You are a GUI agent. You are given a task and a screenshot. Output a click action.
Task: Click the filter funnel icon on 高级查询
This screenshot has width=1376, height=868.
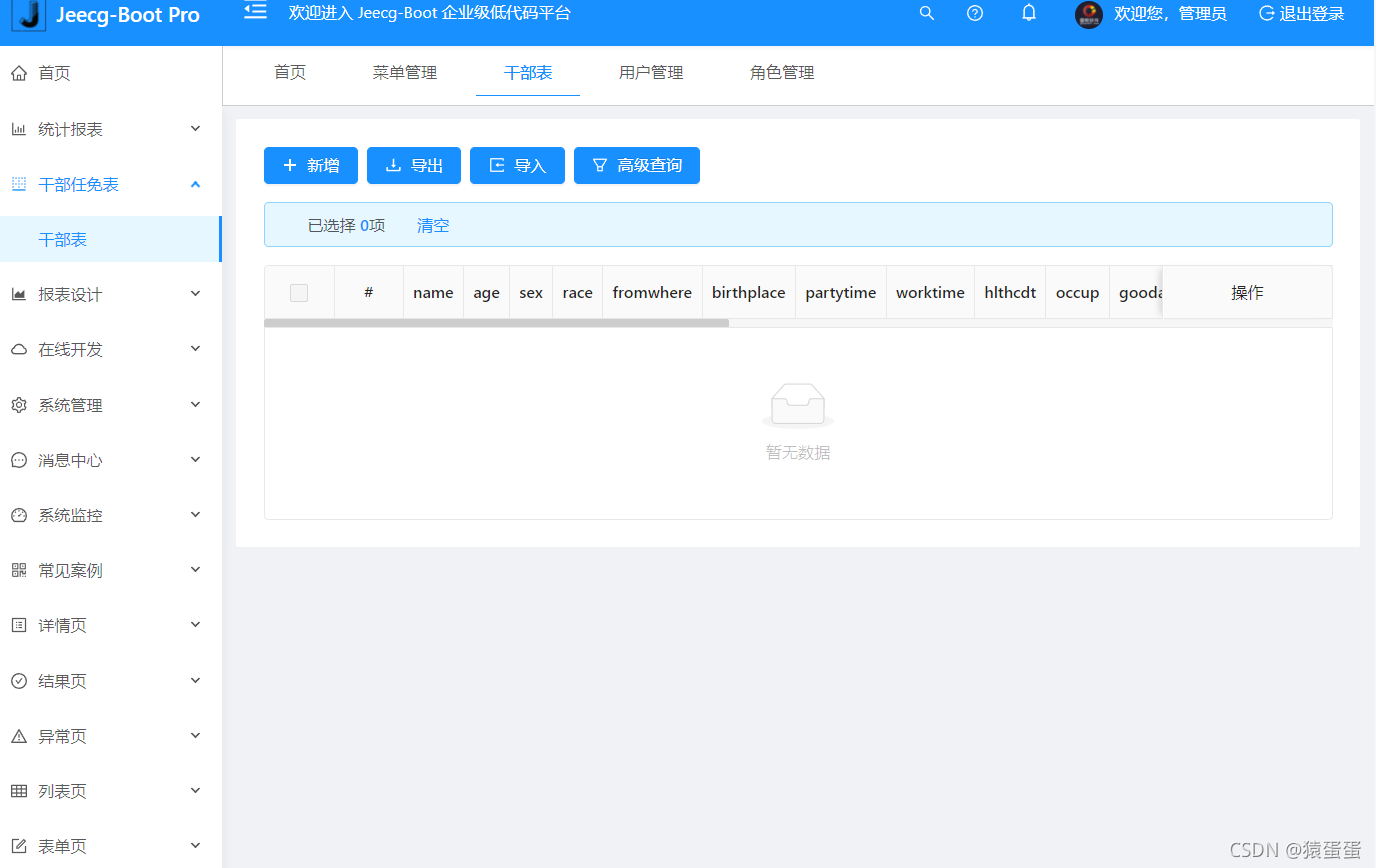[600, 165]
